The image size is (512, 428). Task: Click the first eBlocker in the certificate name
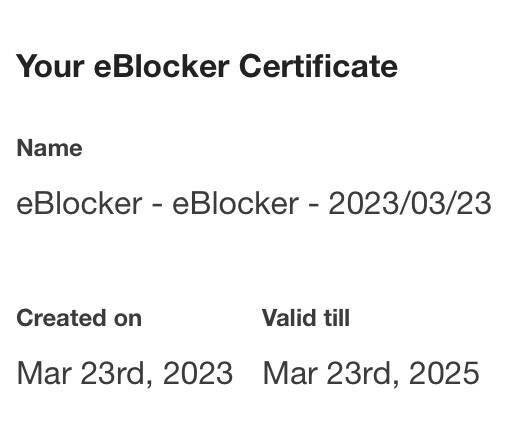(x=79, y=203)
